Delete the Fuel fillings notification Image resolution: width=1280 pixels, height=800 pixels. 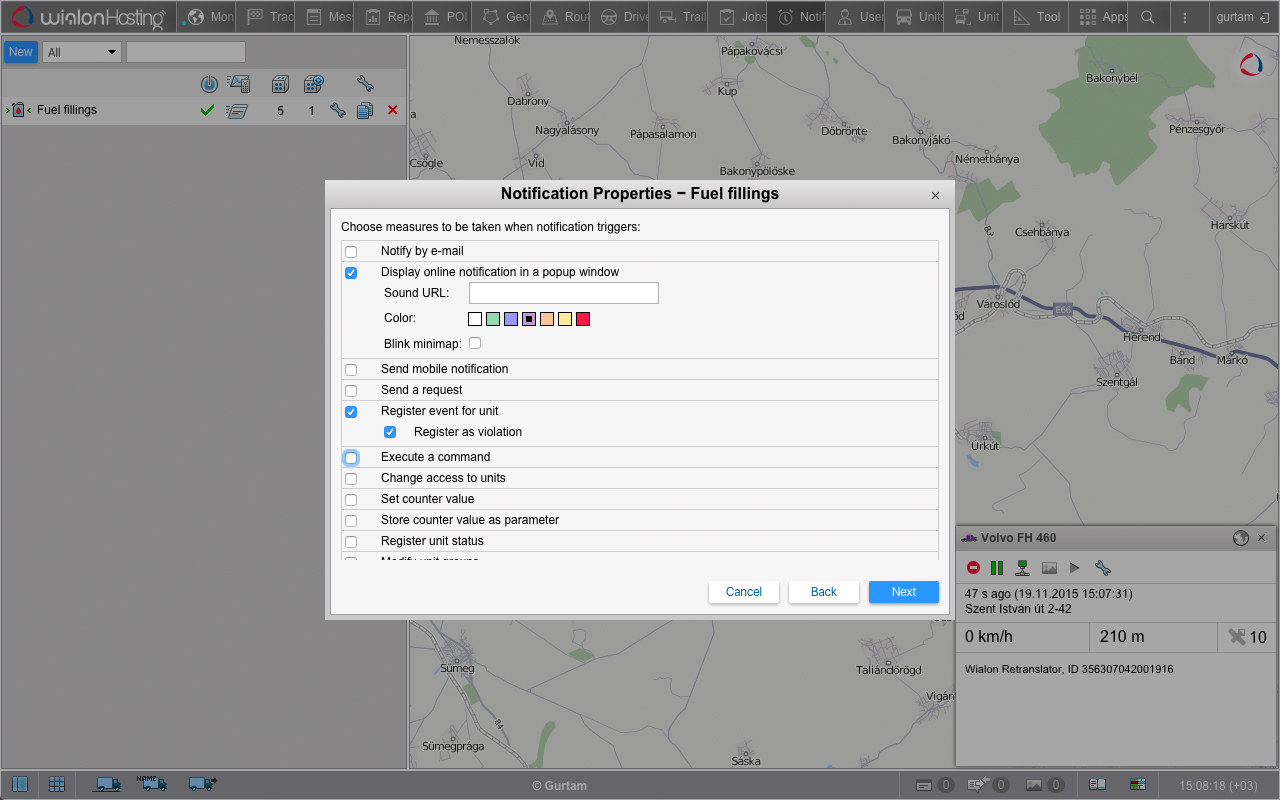392,110
